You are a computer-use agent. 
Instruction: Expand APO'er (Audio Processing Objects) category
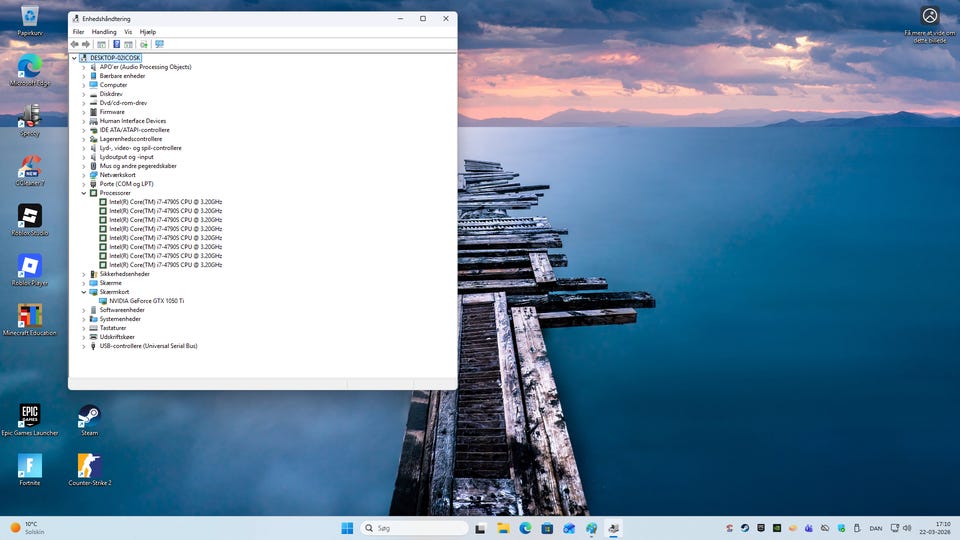[84, 67]
